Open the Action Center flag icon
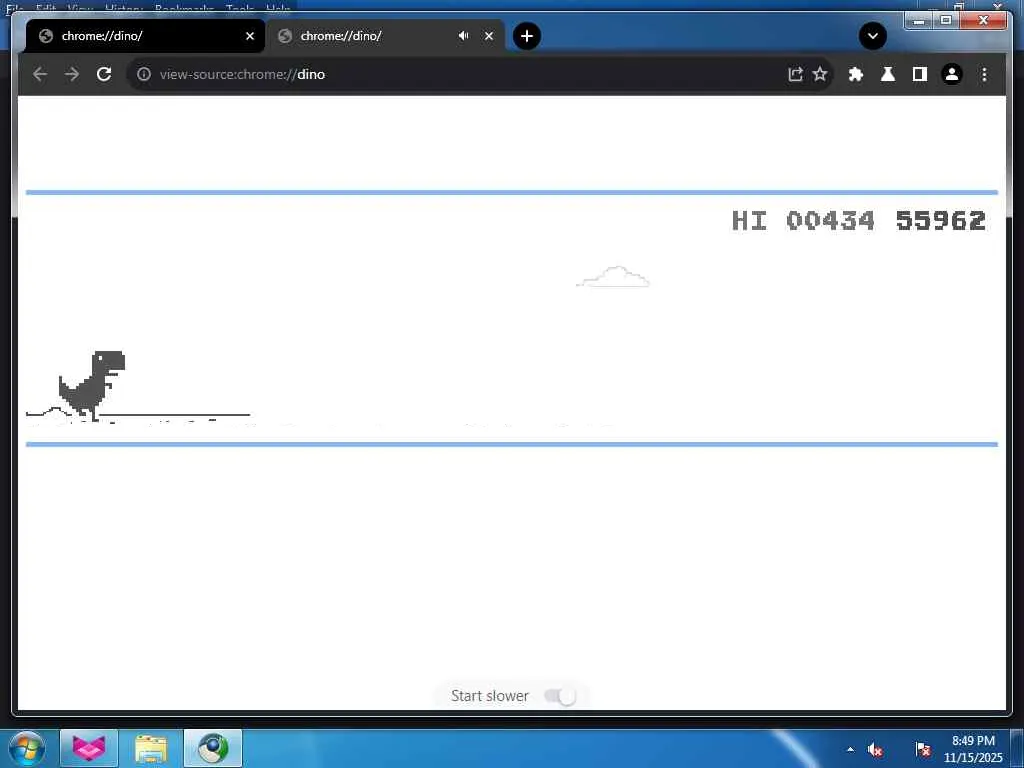This screenshot has width=1024, height=768. [923, 749]
